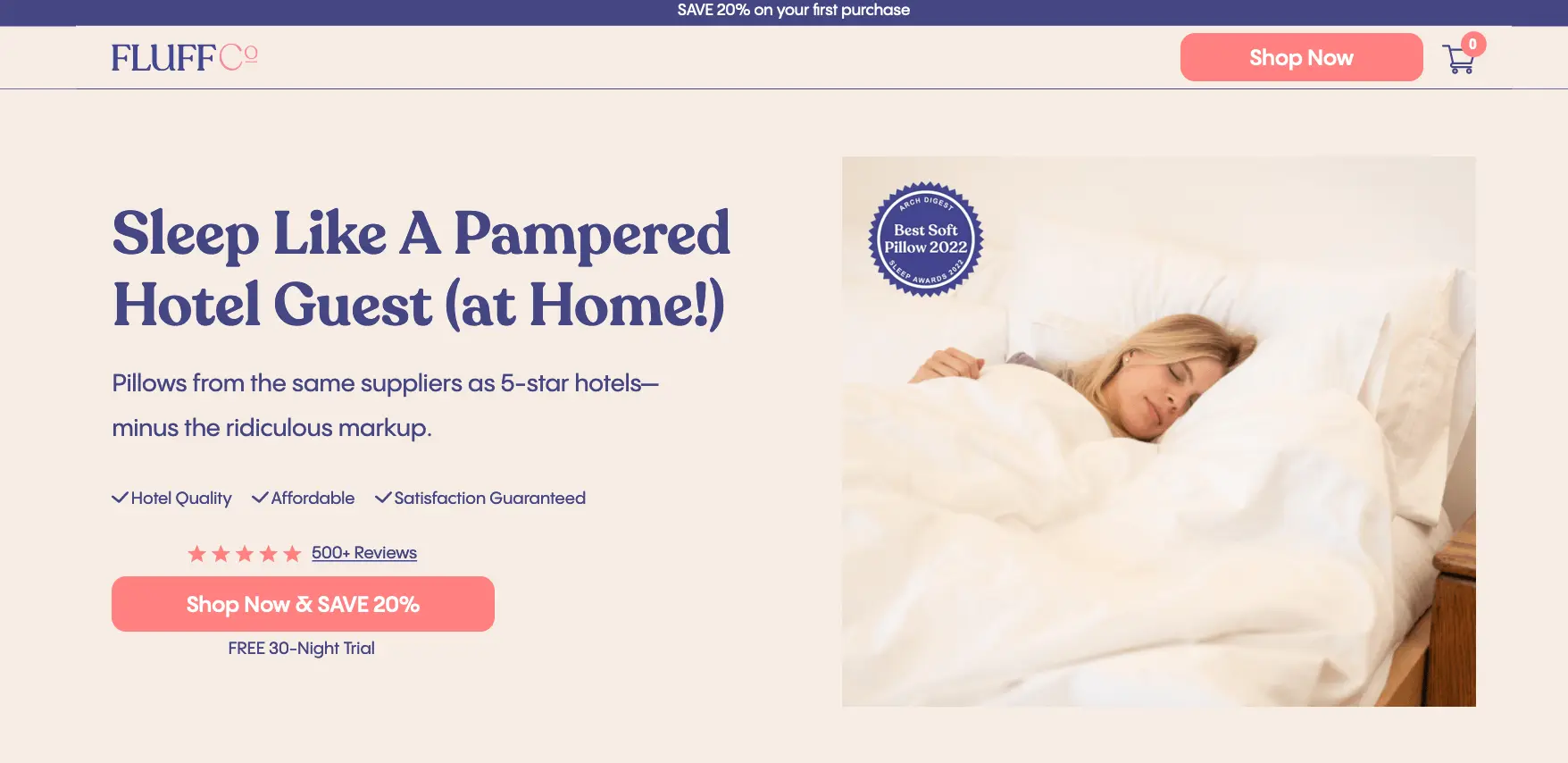1568x763 pixels.
Task: Click the Satisfaction Guaranteed label
Action: point(490,499)
